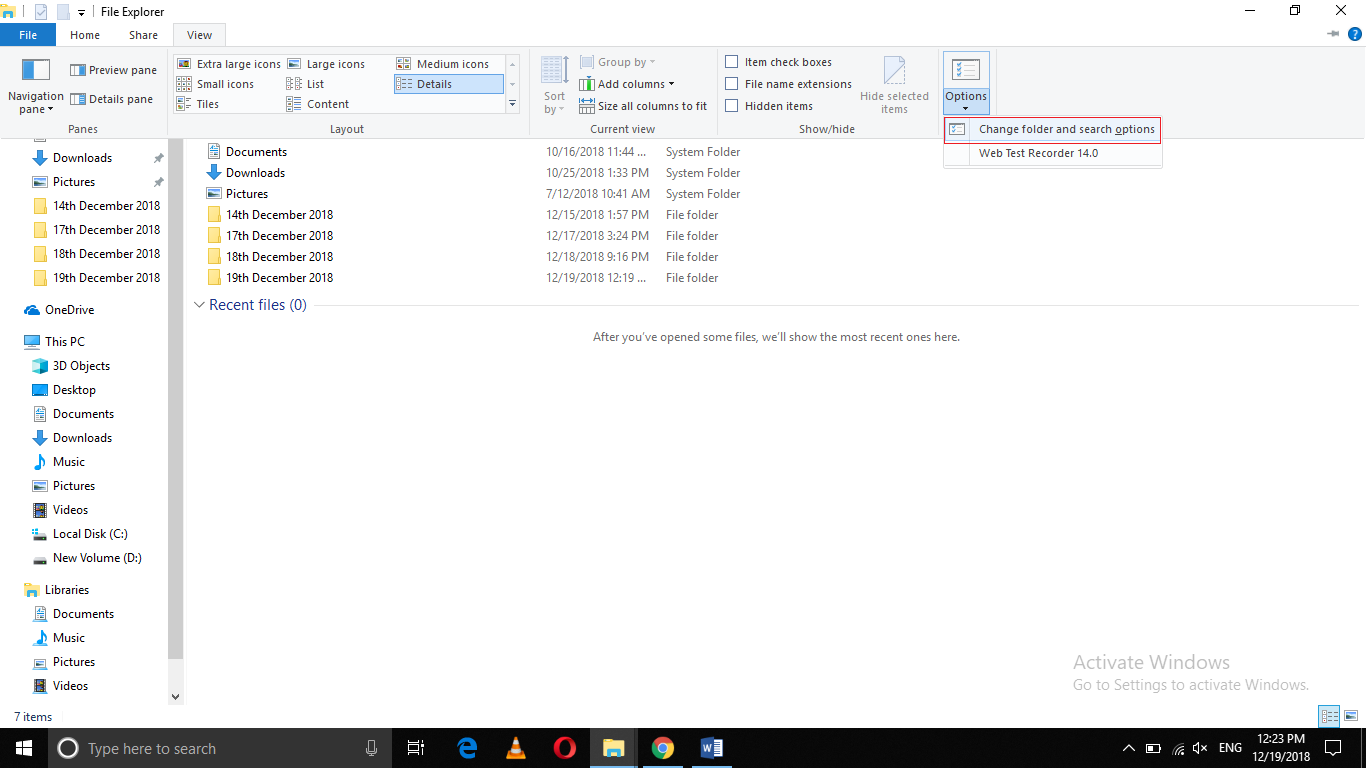Open the 19th December 2018 folder in list
Image resolution: width=1366 pixels, height=768 pixels.
pos(279,278)
